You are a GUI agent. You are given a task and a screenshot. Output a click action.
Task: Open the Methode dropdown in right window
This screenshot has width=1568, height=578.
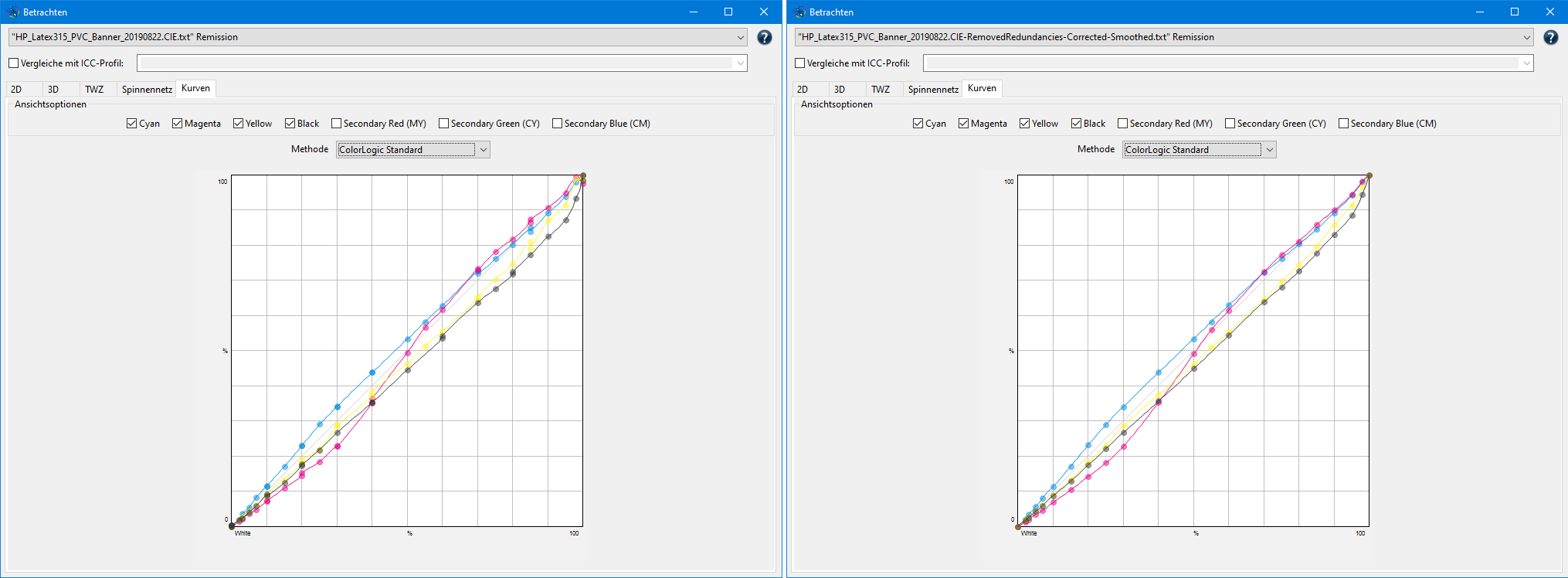[x=1269, y=150]
